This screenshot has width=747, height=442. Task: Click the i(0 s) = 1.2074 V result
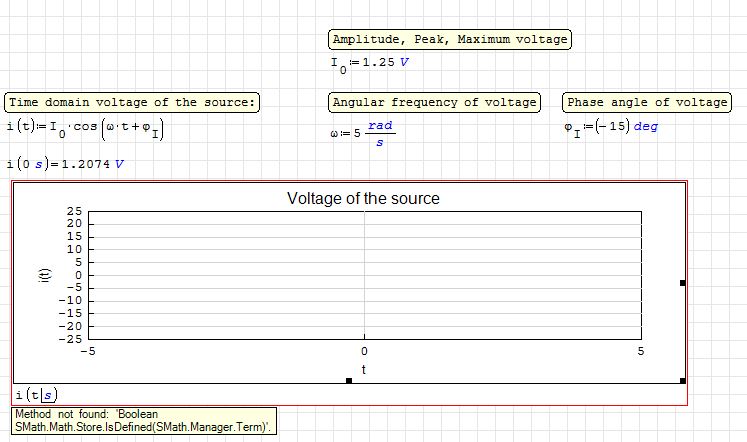[65, 164]
